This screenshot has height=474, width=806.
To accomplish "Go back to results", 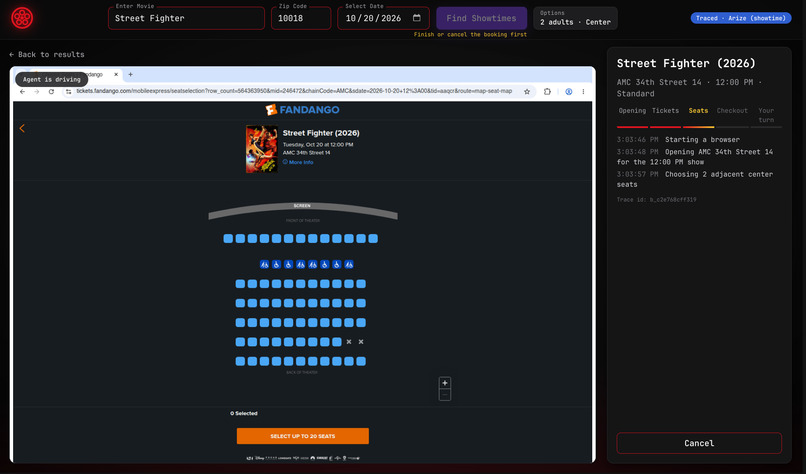I will (47, 54).
